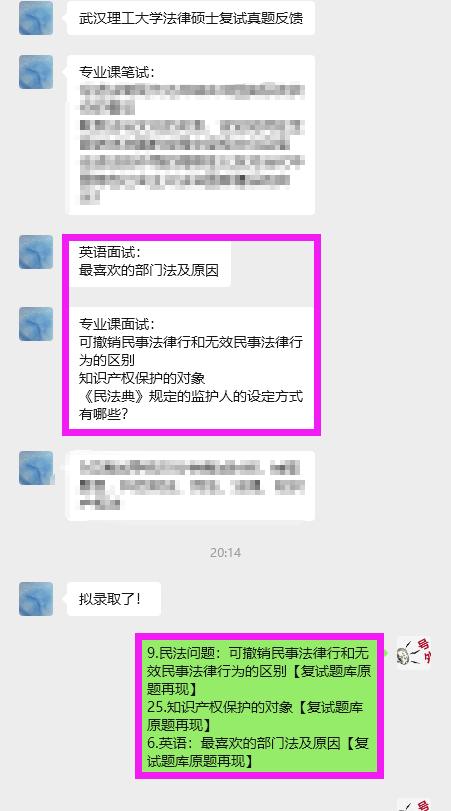Tap partially visible avatar at bottom right
The height and width of the screenshot is (811, 451).
(x=414, y=805)
